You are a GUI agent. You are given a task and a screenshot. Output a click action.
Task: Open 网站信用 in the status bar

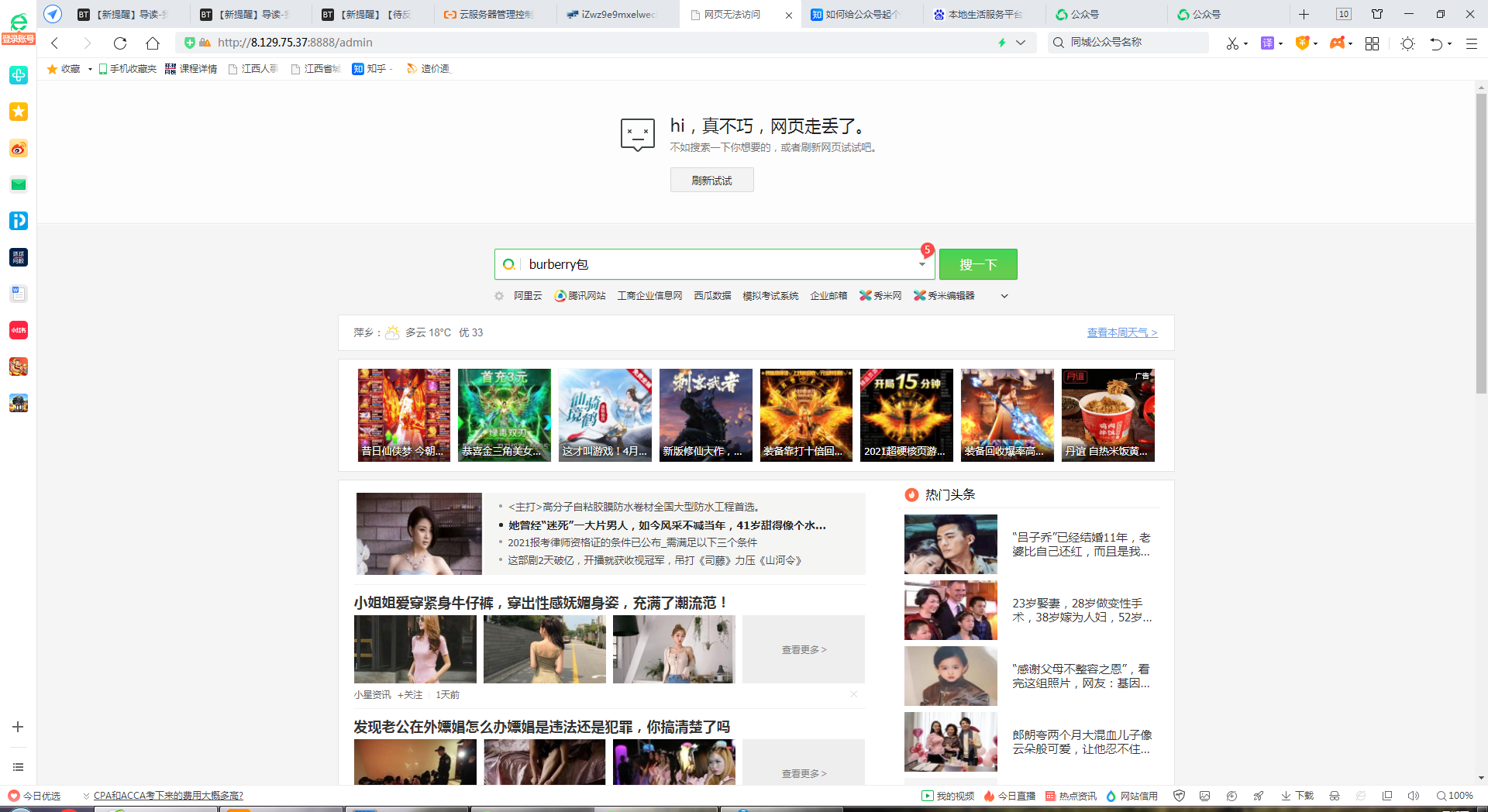tap(1131, 796)
